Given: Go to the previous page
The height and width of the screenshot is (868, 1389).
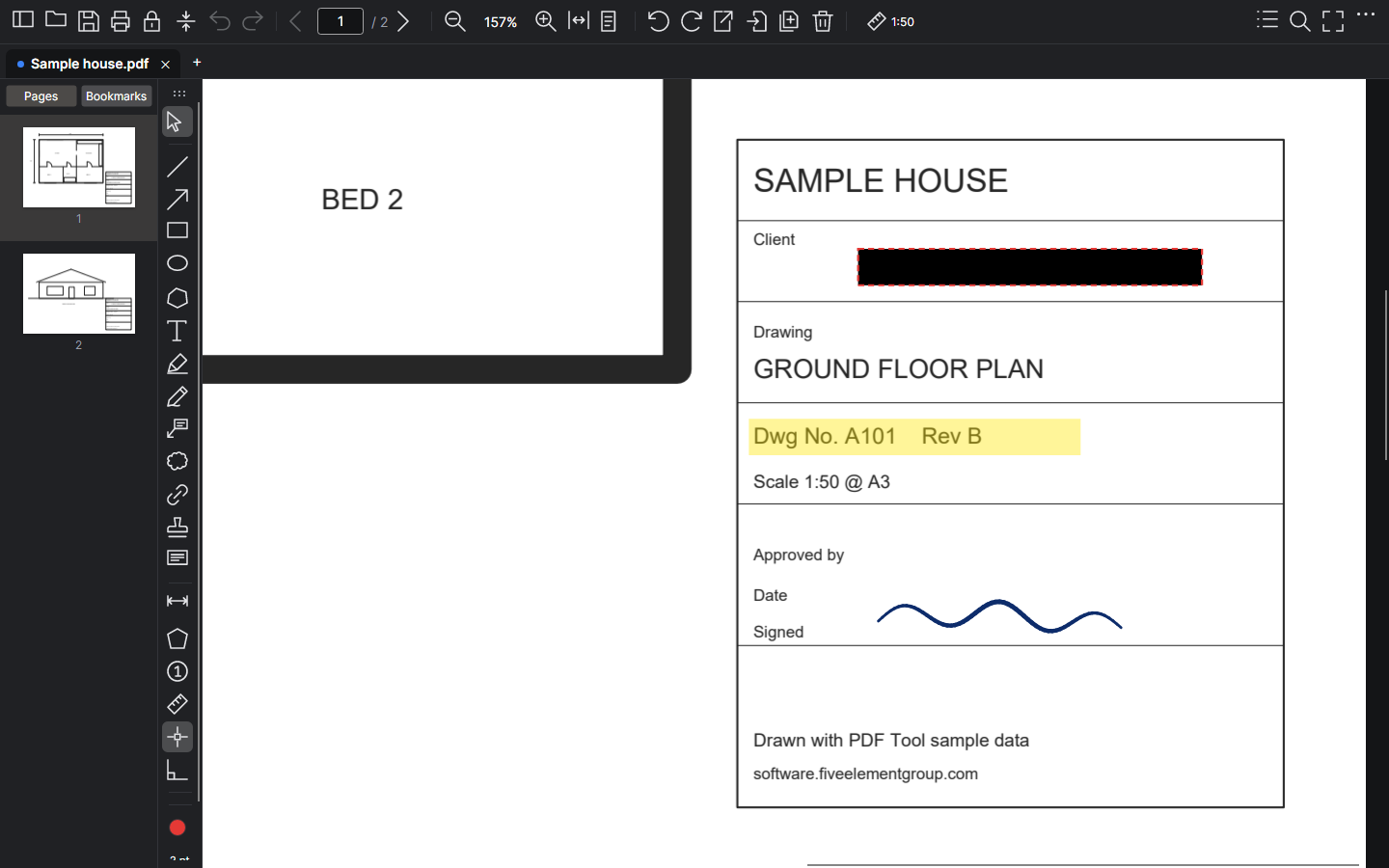Looking at the screenshot, I should point(296,21).
